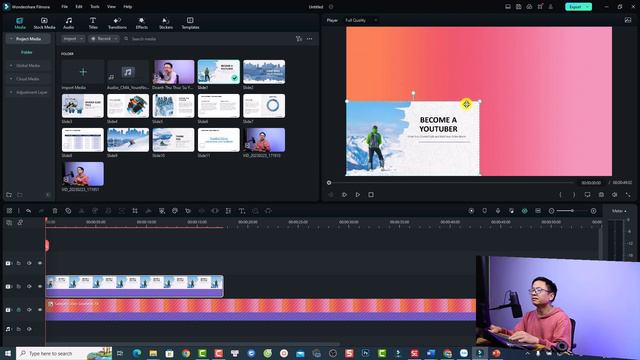Click the tag marker icon in timeline toolbar
Viewport: 640px width, 360px height.
pyautogui.click(x=68, y=211)
